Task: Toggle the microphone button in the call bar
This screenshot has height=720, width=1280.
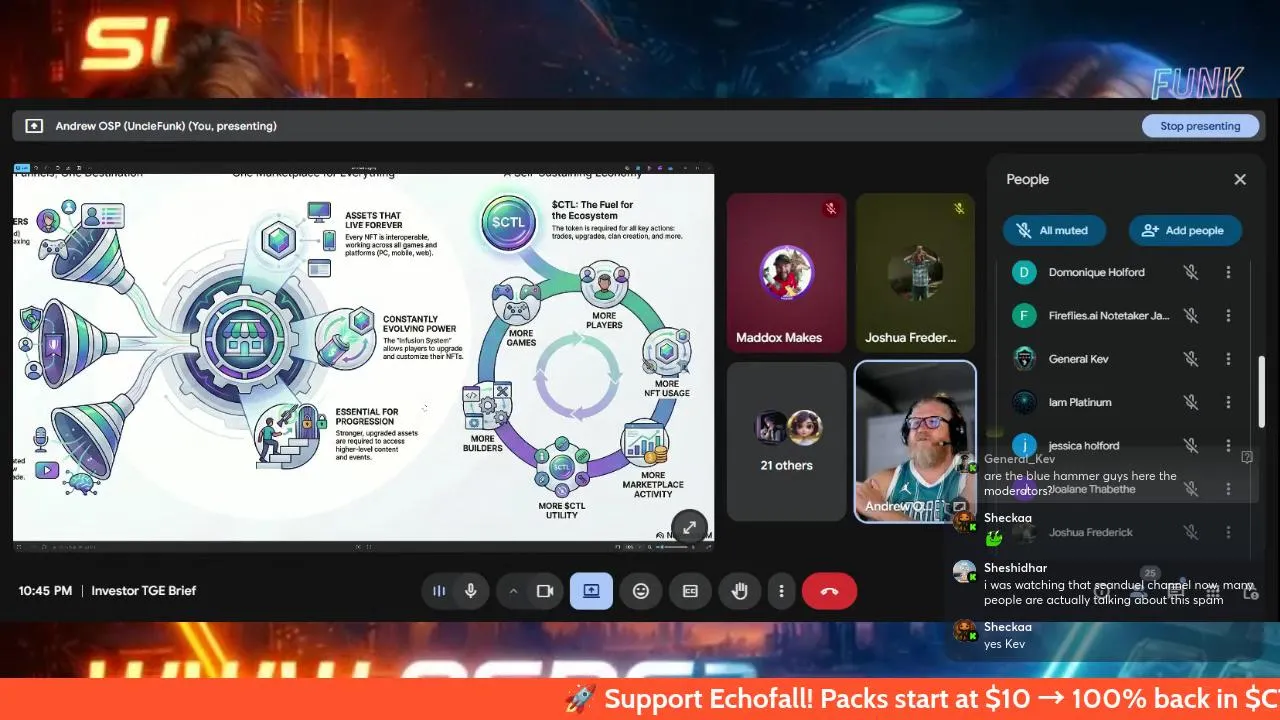Action: click(x=470, y=591)
